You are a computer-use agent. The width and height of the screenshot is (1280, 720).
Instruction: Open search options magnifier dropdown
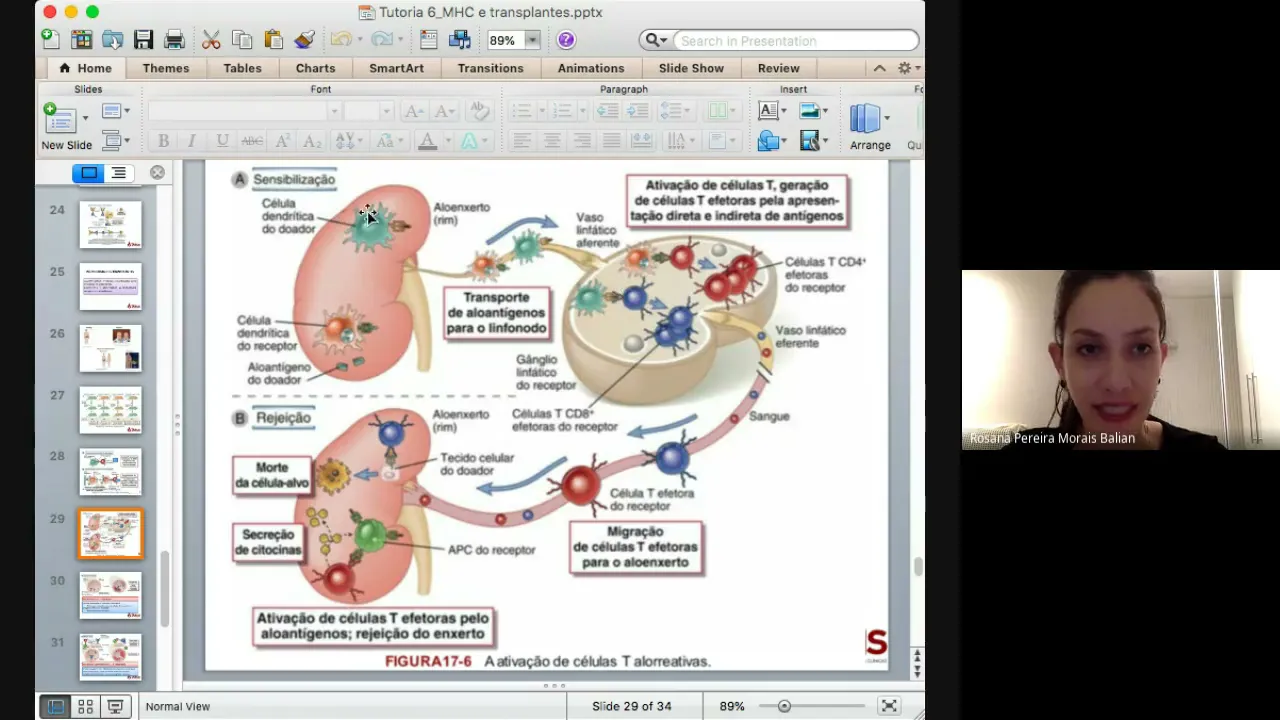[656, 40]
